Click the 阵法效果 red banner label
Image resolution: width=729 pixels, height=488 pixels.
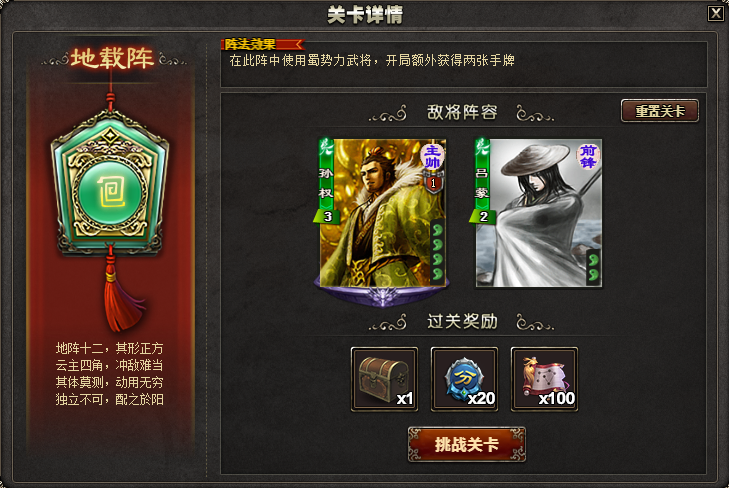pos(262,44)
